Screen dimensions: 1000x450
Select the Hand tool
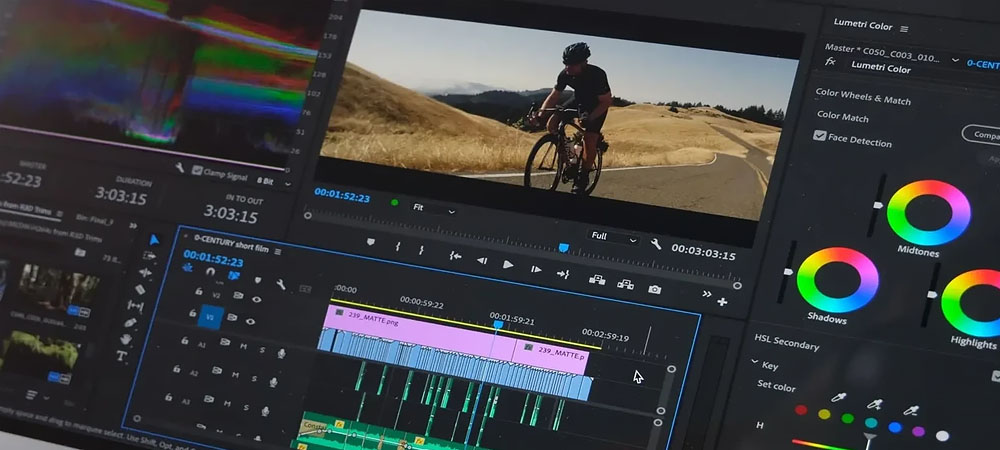click(127, 339)
